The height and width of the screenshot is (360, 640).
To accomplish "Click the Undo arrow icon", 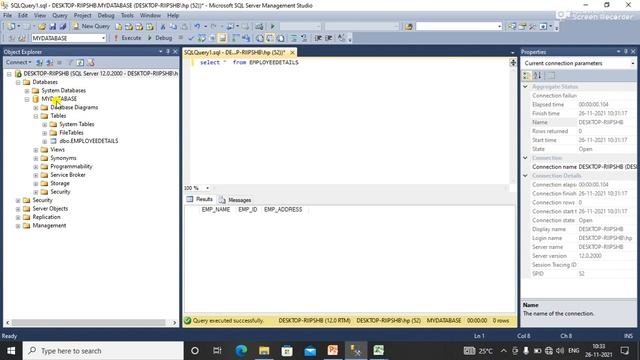I will (197, 27).
